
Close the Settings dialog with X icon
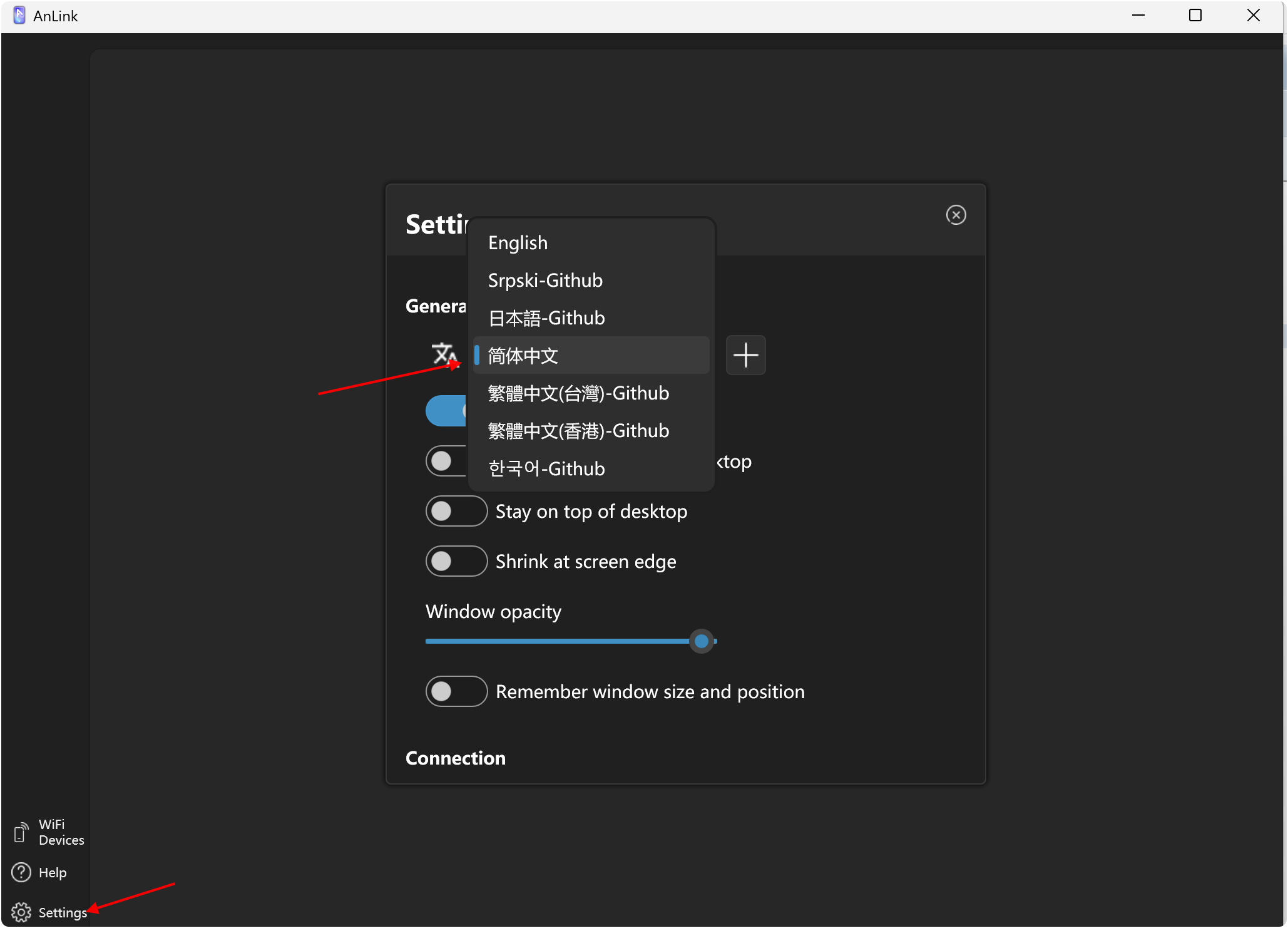tap(956, 215)
